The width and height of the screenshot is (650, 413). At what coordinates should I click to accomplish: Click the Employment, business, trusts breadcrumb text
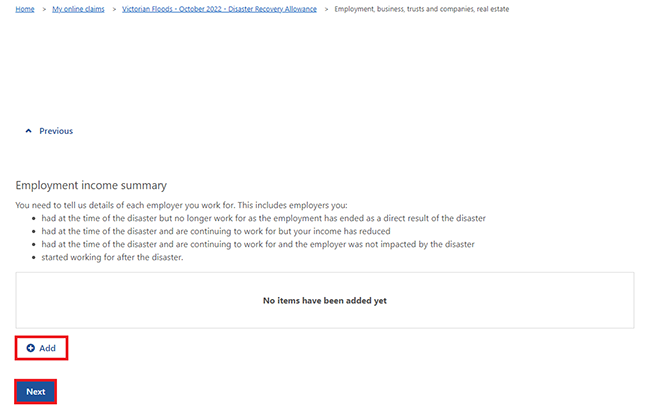click(x=422, y=9)
